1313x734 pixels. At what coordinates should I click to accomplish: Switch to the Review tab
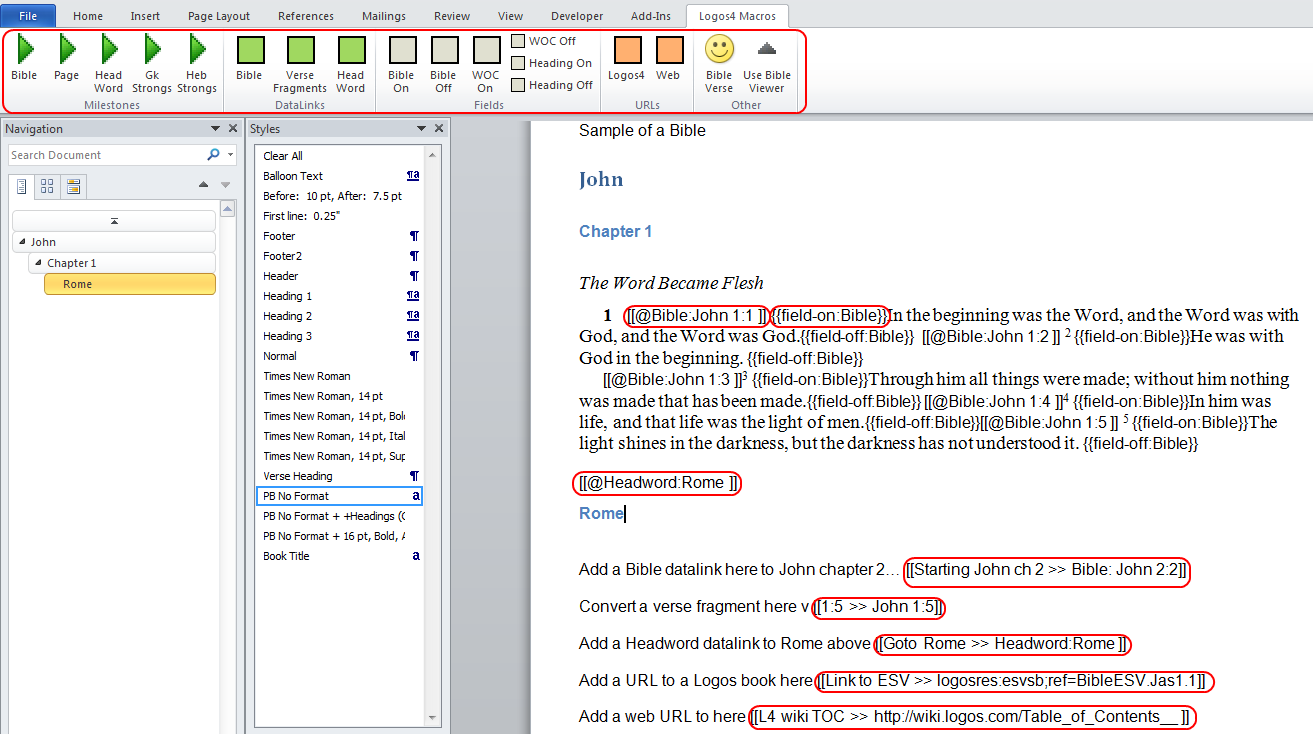tap(452, 16)
